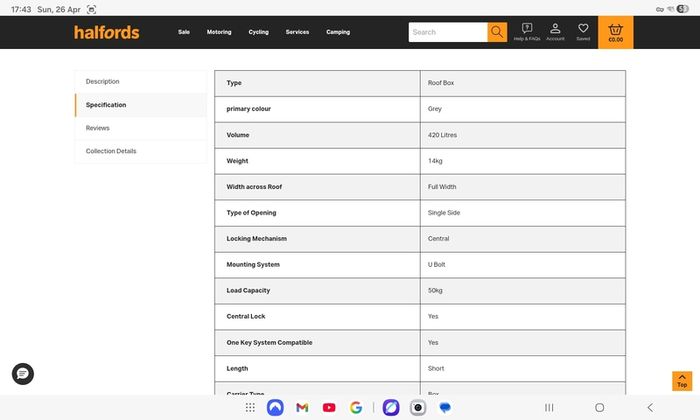Launch Gmail from the taskbar

pyautogui.click(x=302, y=408)
